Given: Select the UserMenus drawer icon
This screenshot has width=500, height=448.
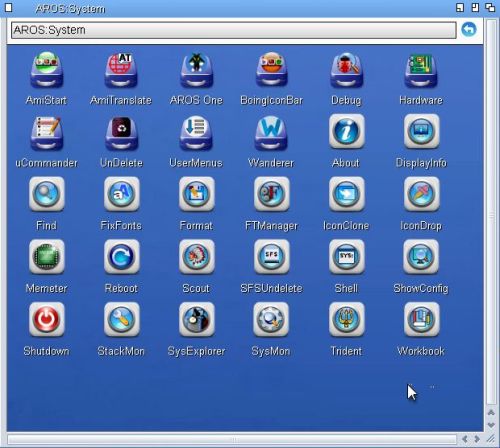Looking at the screenshot, I should [x=196, y=133].
